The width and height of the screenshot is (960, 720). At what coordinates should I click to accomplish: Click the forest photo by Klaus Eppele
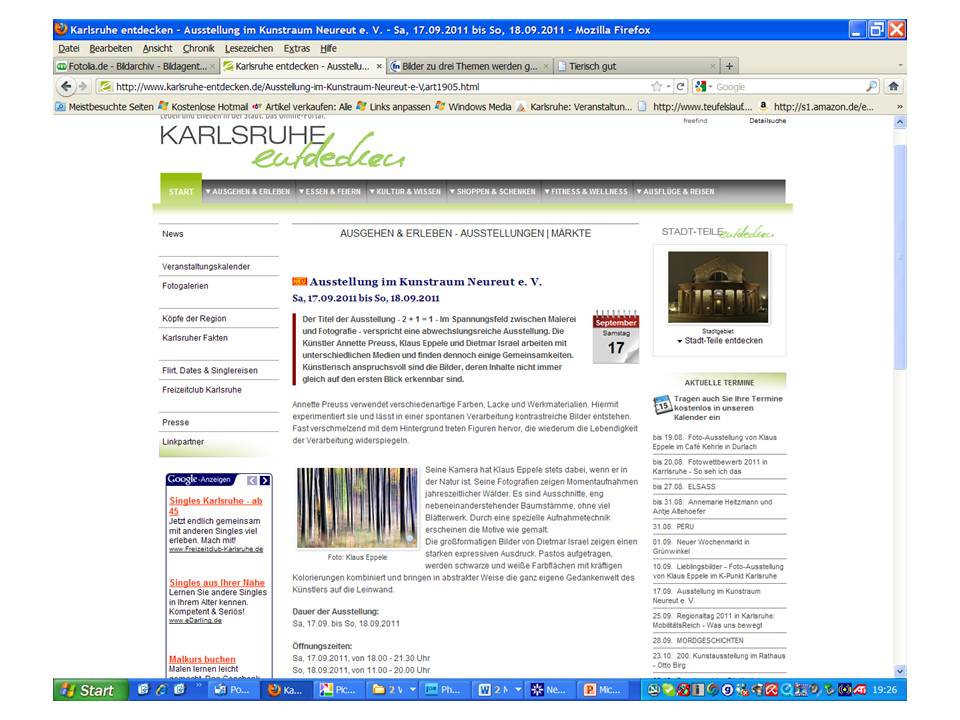pyautogui.click(x=357, y=507)
